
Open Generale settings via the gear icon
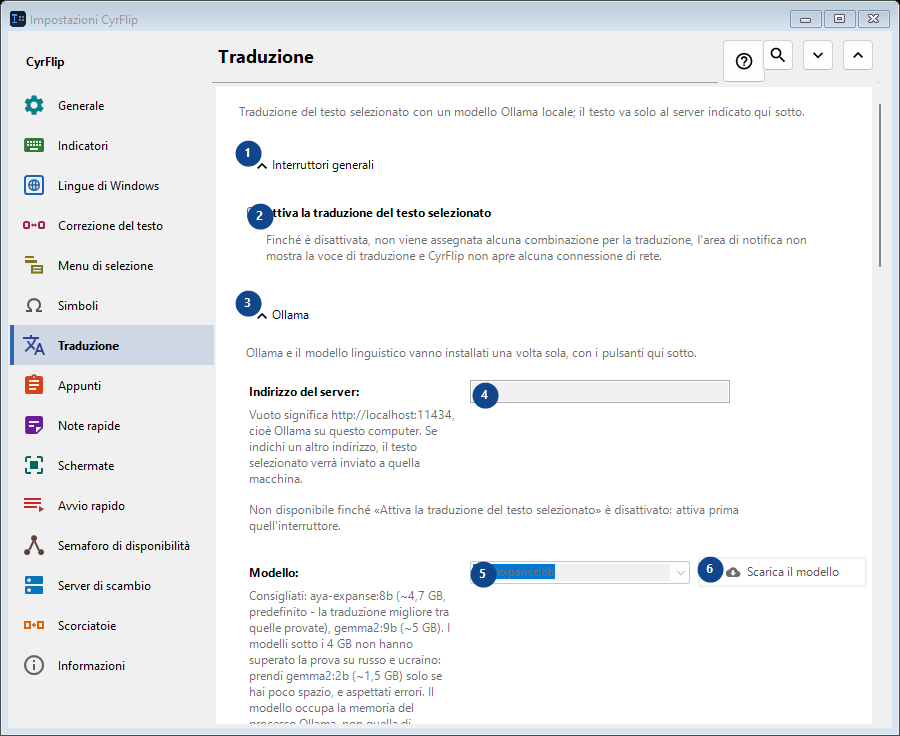(x=34, y=106)
